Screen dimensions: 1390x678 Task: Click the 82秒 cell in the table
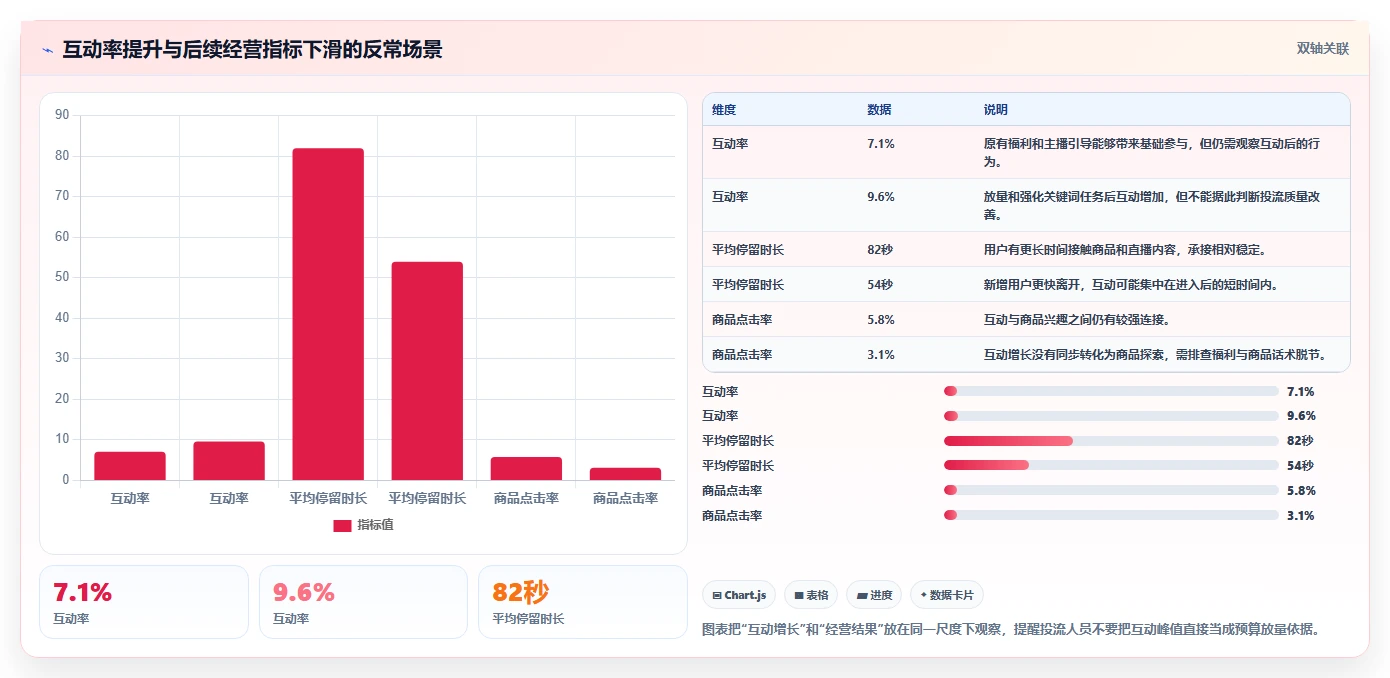coord(880,250)
